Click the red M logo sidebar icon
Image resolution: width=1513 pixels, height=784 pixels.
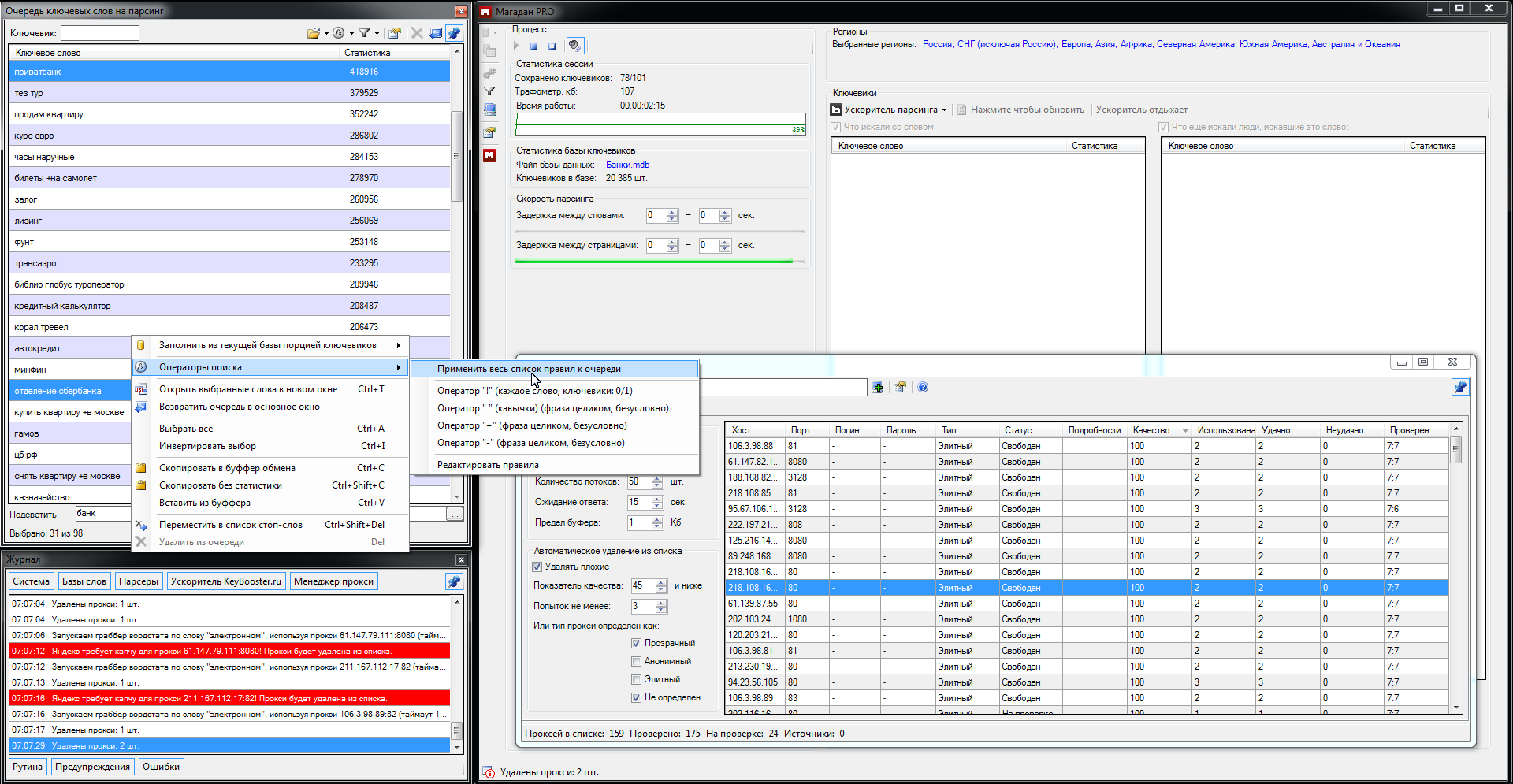(x=489, y=155)
